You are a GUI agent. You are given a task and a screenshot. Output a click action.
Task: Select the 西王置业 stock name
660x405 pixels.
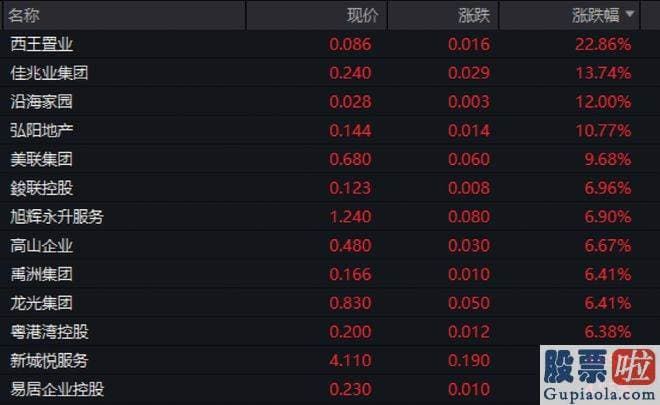[x=42, y=44]
